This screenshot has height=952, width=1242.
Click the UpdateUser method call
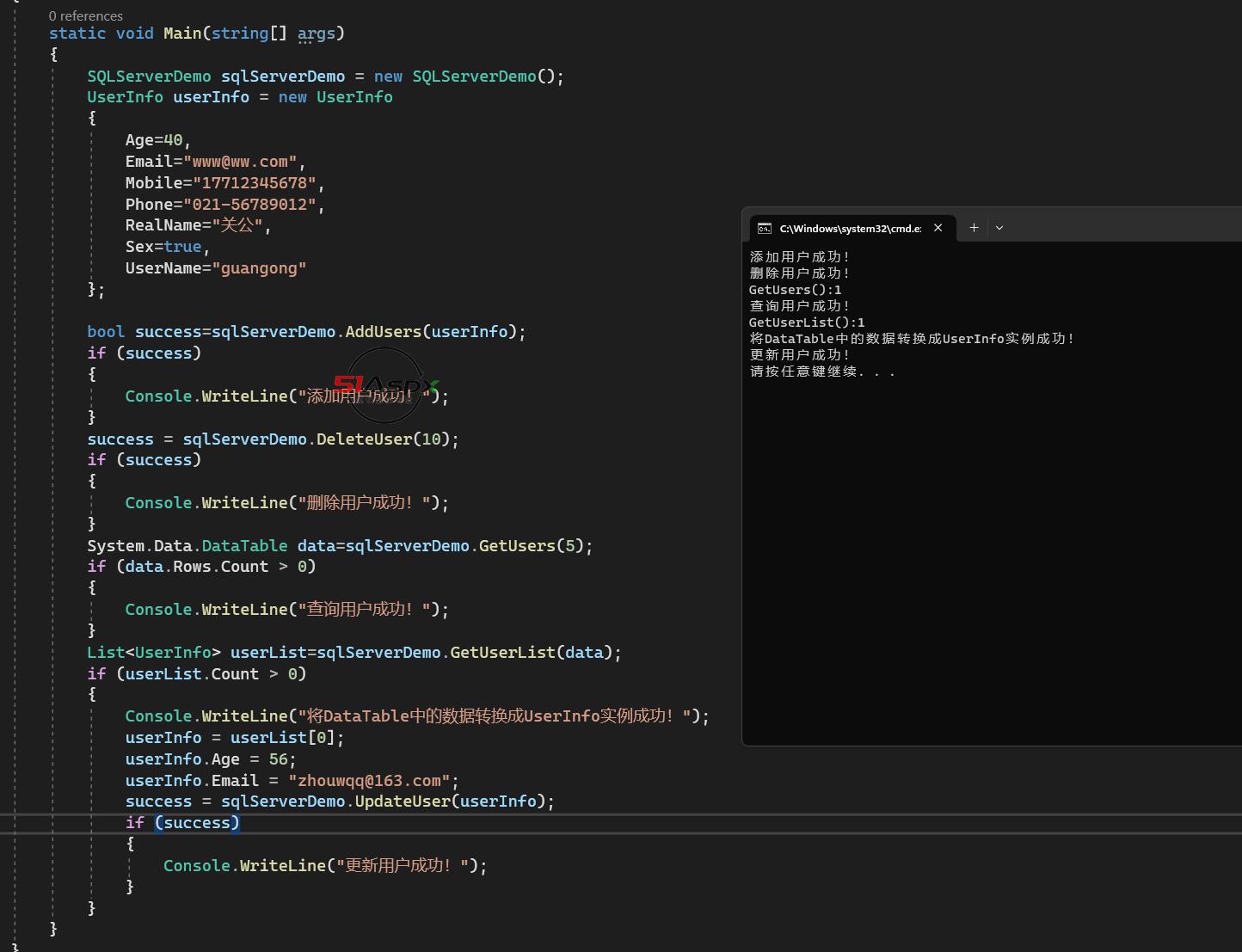coord(402,802)
